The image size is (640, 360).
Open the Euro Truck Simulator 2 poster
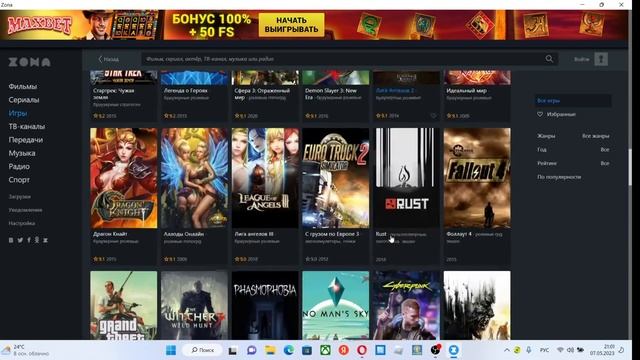(x=336, y=178)
